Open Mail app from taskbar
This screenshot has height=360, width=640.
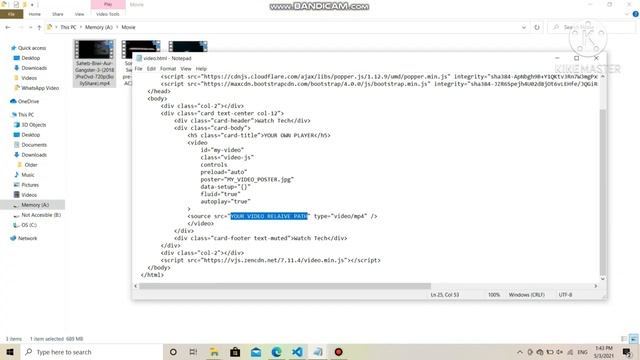pos(256,352)
